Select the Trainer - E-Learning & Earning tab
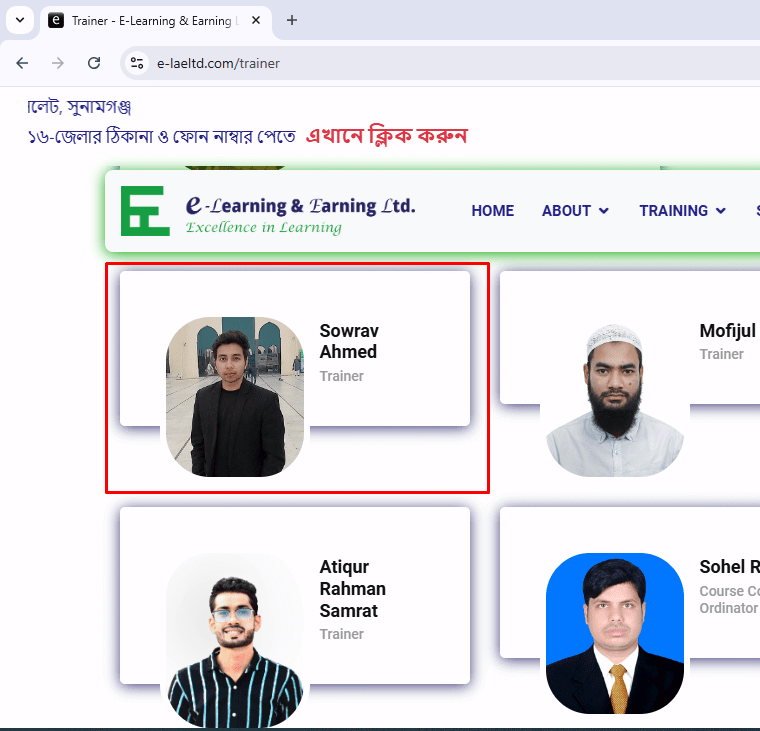Image resolution: width=760 pixels, height=731 pixels. point(150,20)
